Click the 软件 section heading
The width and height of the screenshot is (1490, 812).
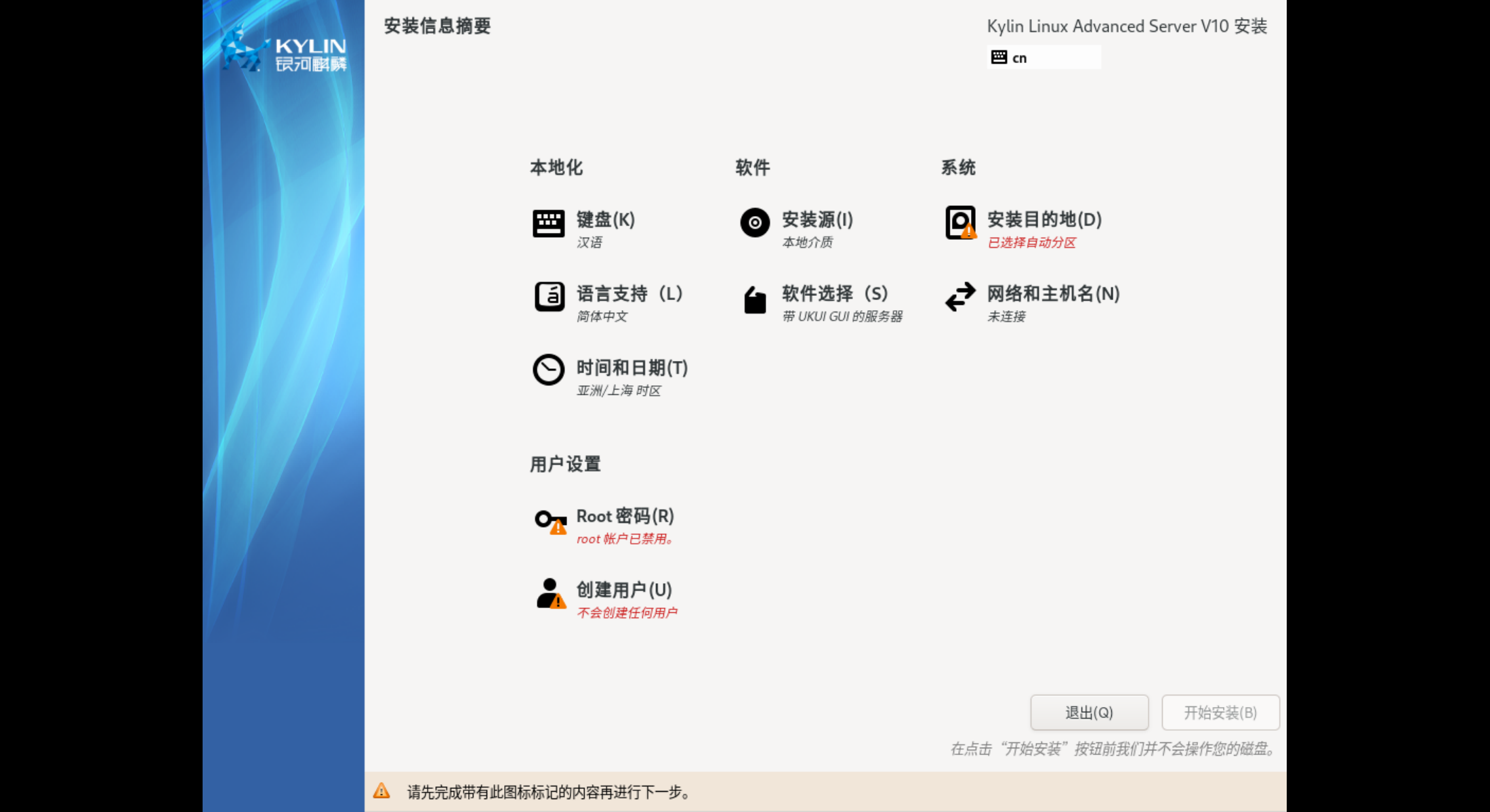(x=753, y=167)
